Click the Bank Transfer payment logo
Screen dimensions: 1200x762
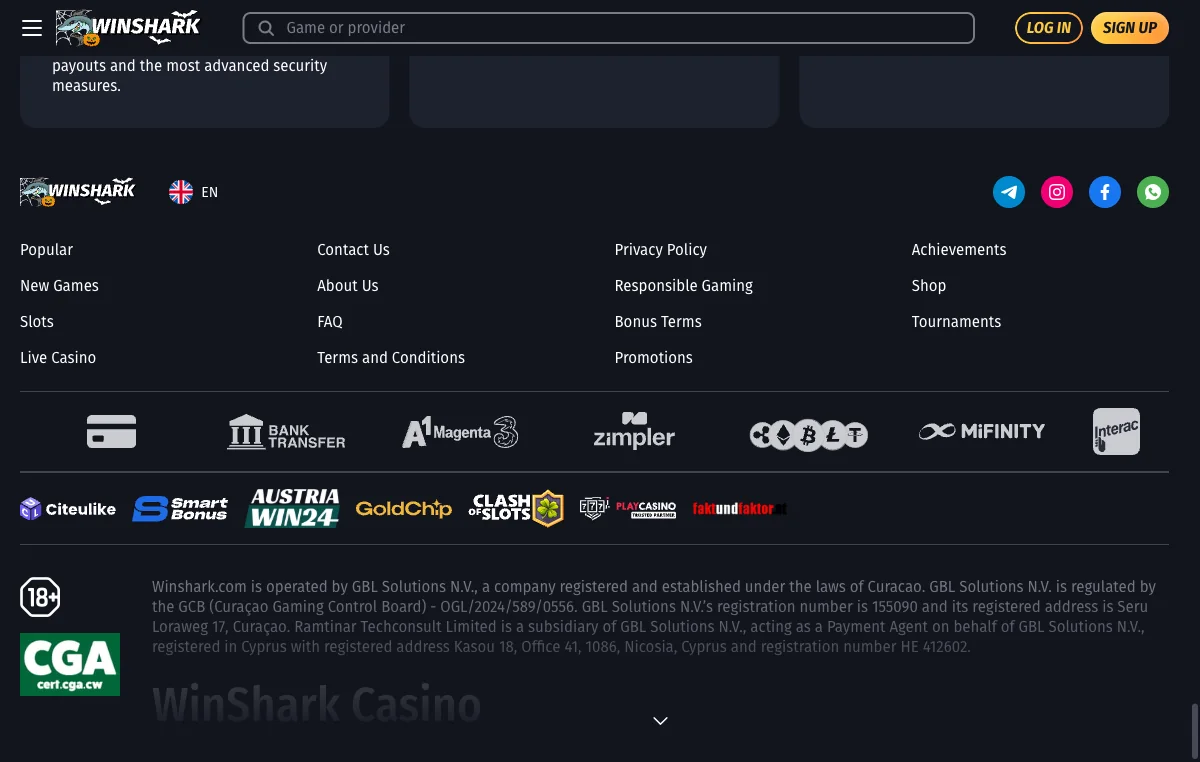[x=286, y=432]
